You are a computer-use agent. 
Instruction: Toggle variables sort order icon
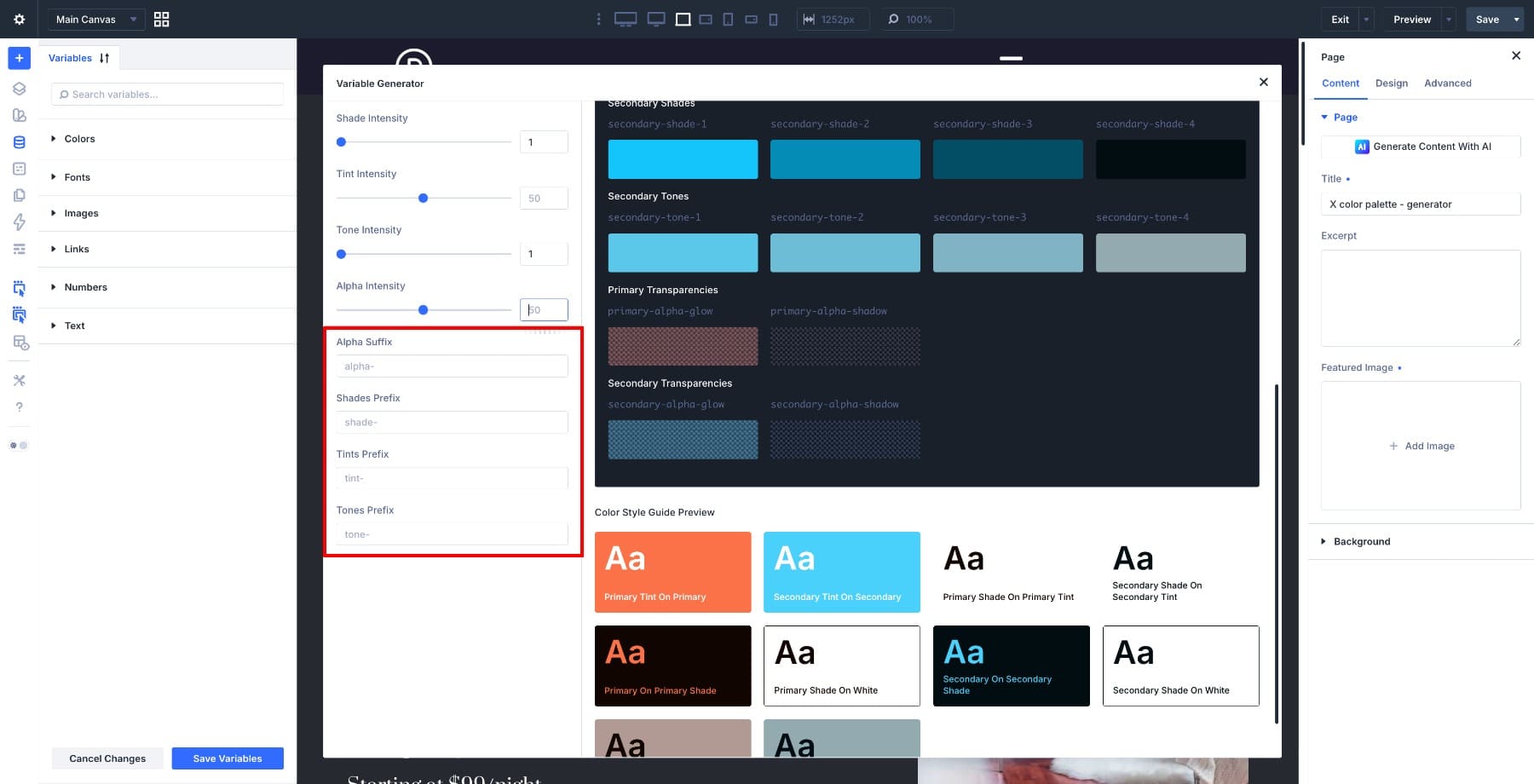(104, 58)
